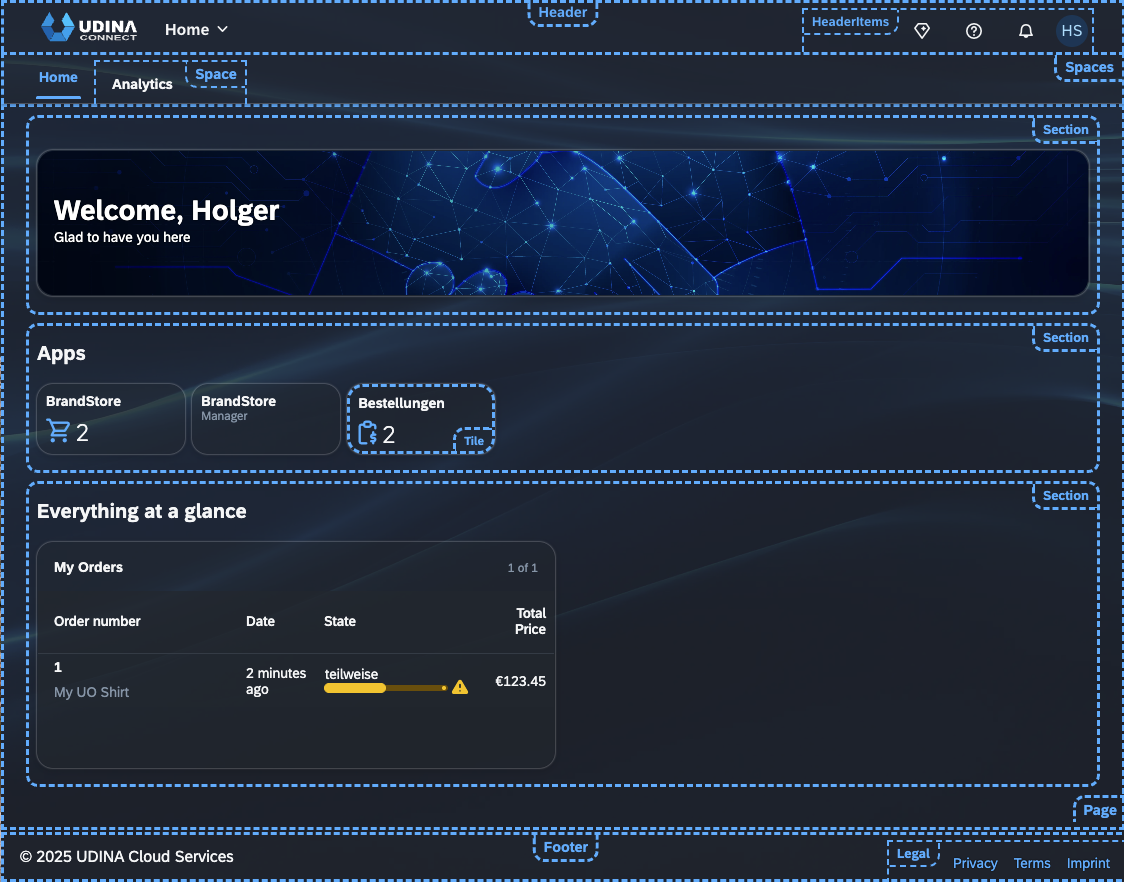Screen dimensions: 1124x882
Task: Open the Terms link in footer
Action: (x=1032, y=863)
